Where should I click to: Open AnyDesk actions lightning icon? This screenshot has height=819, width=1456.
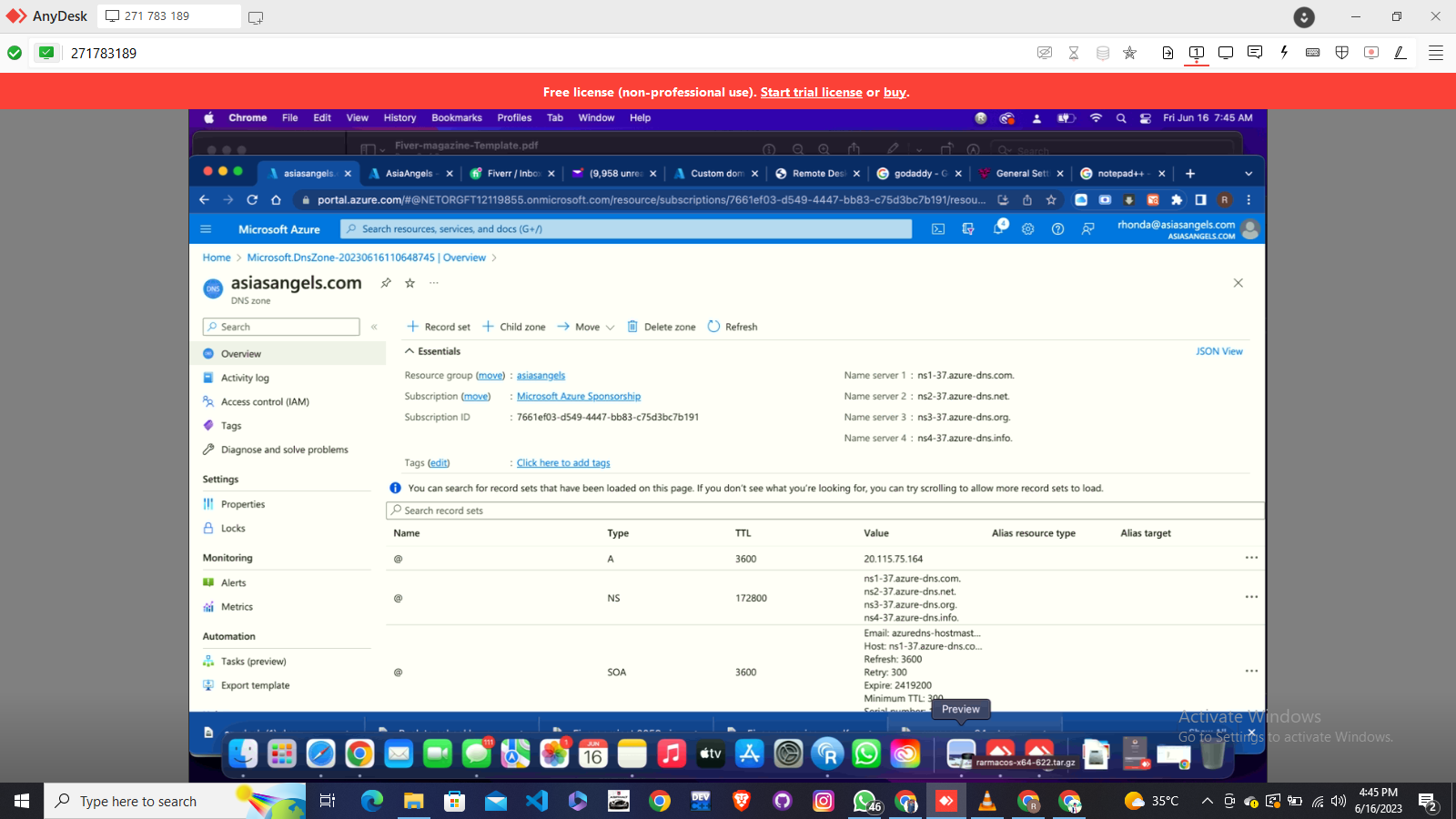[x=1284, y=53]
